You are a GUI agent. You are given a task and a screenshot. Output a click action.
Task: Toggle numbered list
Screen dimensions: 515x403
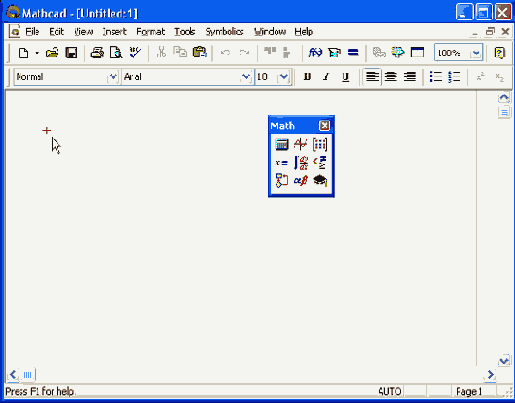point(454,77)
